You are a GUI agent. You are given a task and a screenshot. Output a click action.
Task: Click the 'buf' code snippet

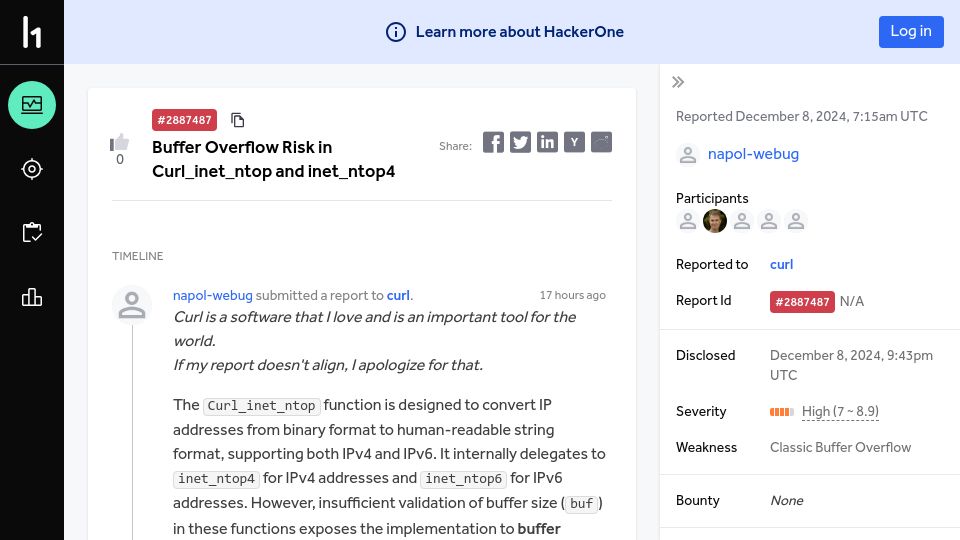point(581,504)
